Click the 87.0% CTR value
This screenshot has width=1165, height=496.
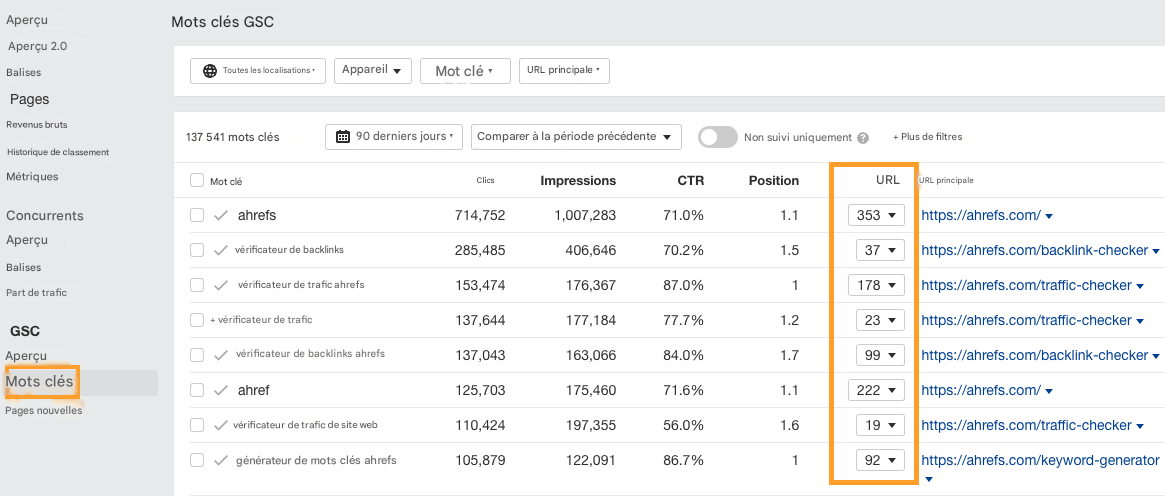[x=685, y=285]
